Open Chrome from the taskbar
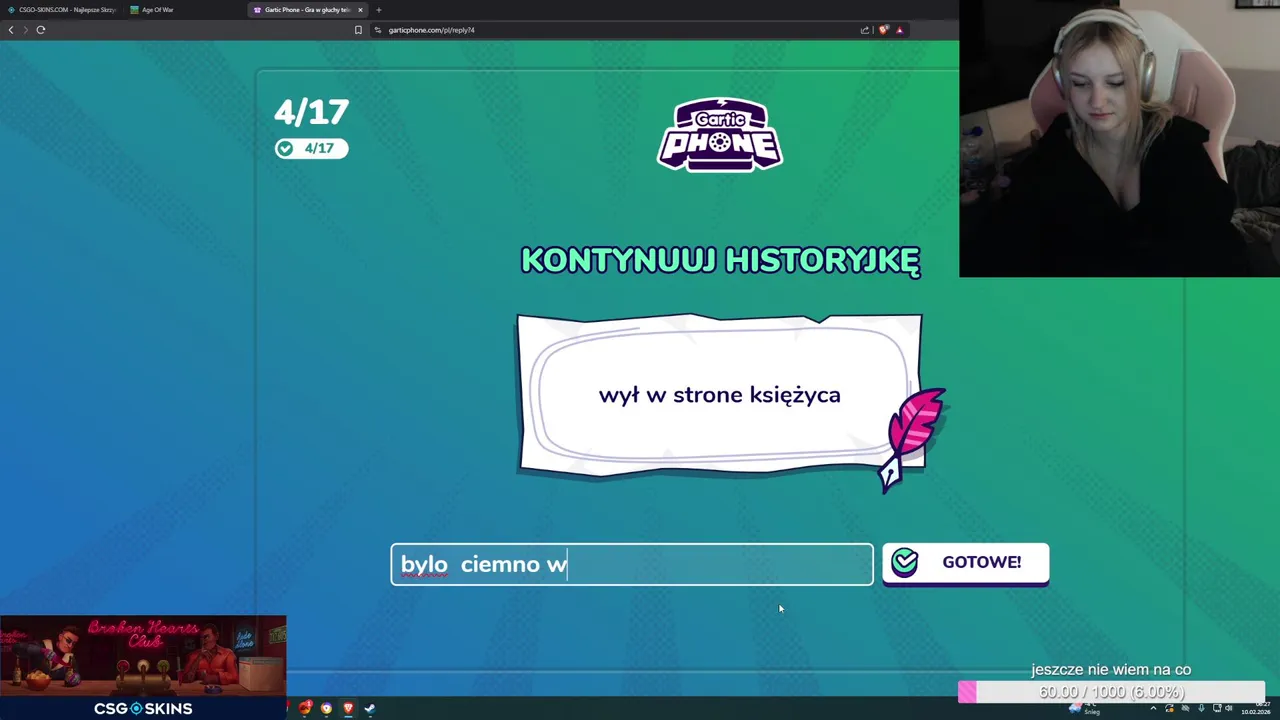 pos(326,708)
